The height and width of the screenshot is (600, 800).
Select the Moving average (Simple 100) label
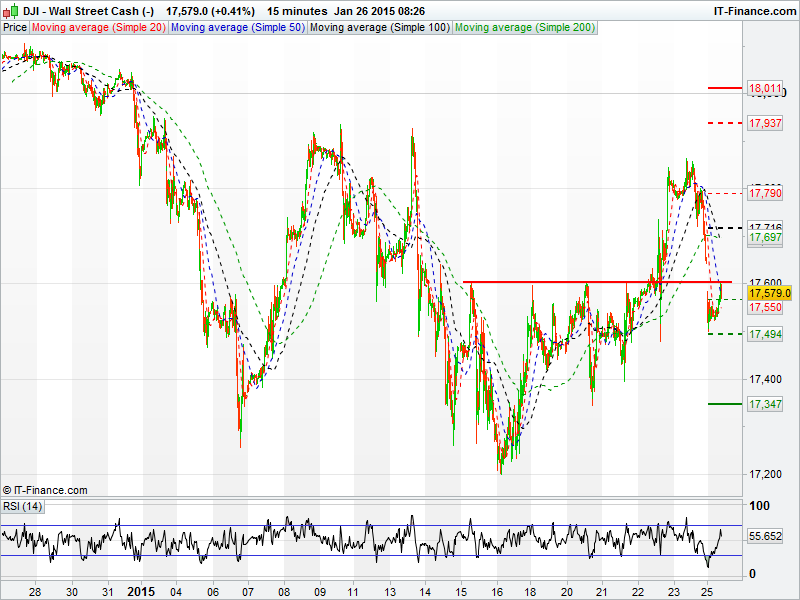pos(379,28)
